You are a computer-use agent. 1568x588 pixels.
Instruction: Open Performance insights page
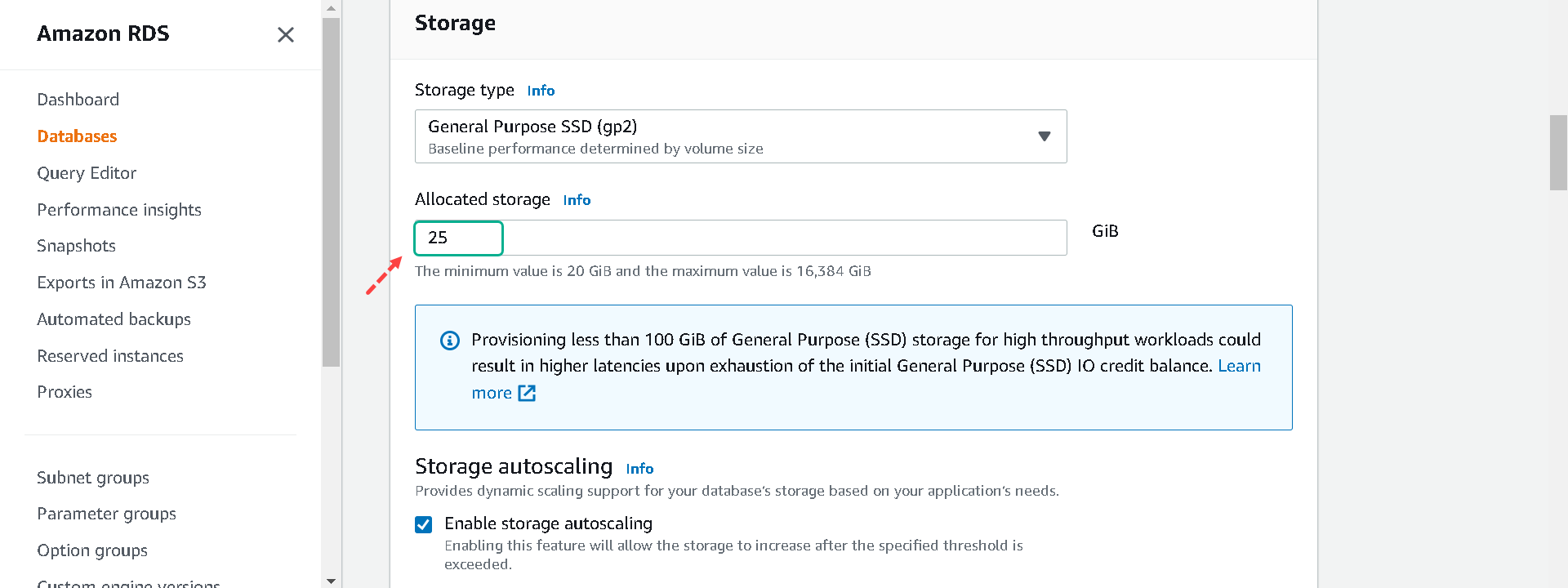pyautogui.click(x=119, y=210)
